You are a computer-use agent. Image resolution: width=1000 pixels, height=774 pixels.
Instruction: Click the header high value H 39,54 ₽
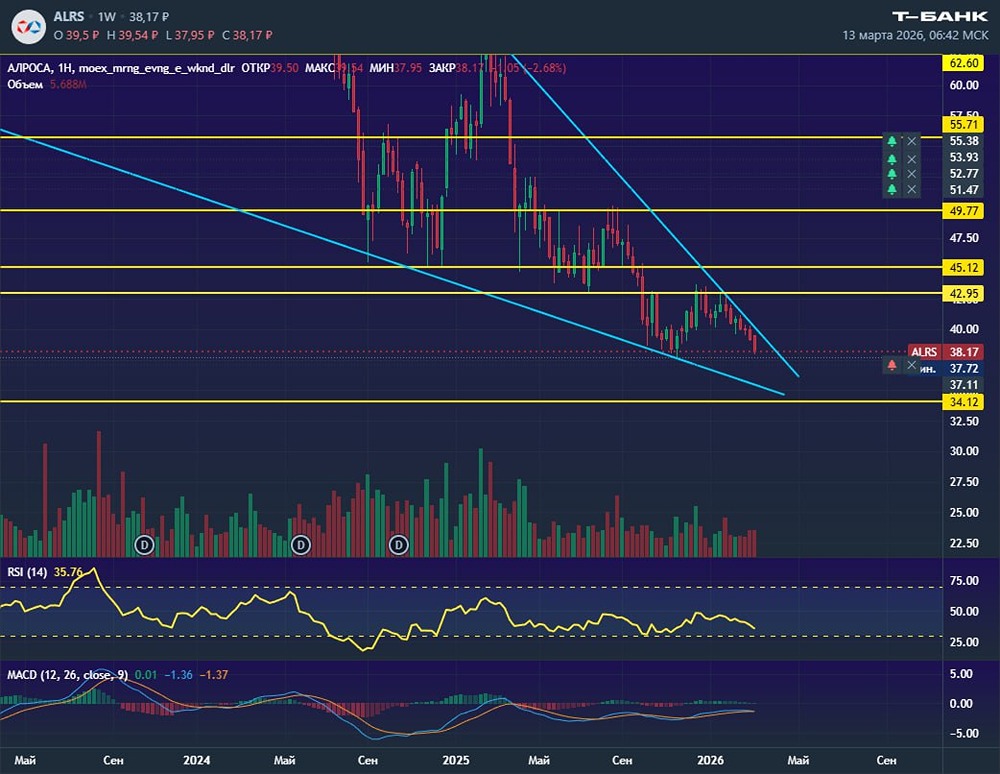(132, 35)
